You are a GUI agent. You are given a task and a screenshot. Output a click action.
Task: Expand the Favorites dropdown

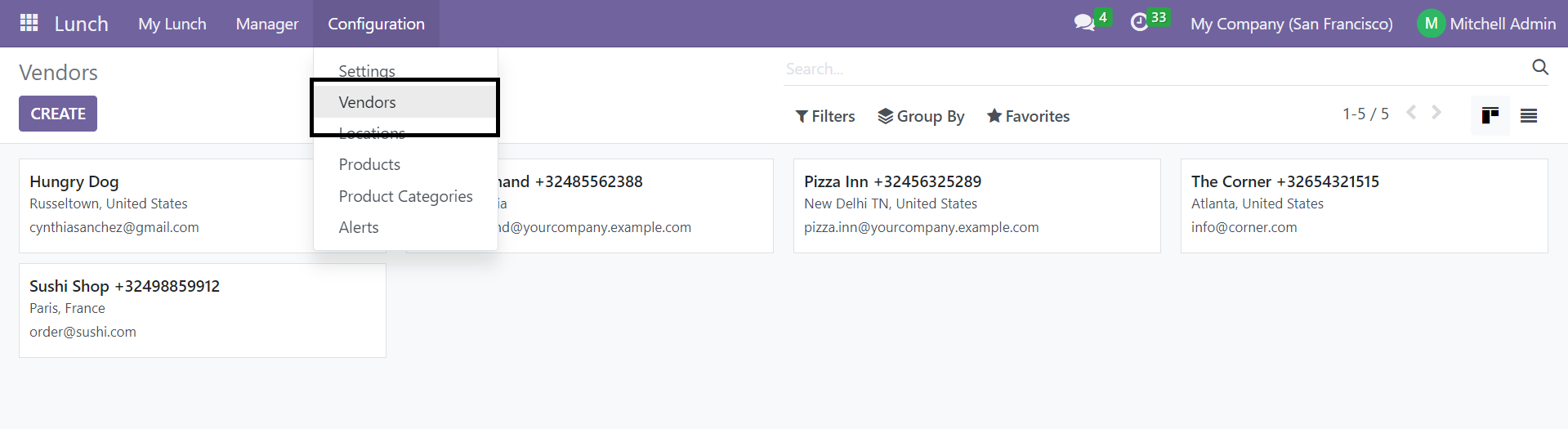[1028, 117]
